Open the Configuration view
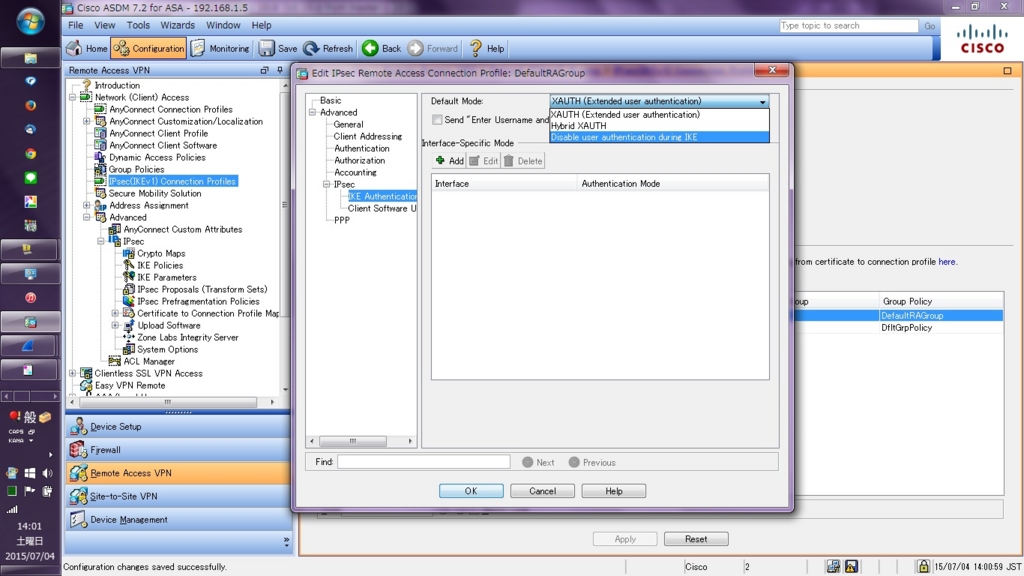1024x576 pixels. 149,48
